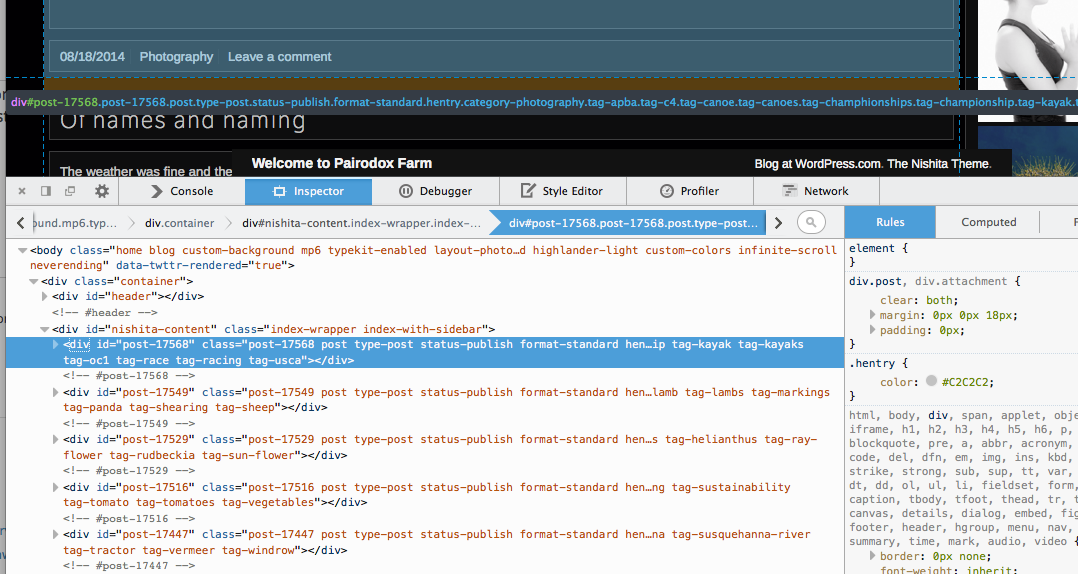
Task: Open developer tools in separate window
Action: [70, 191]
